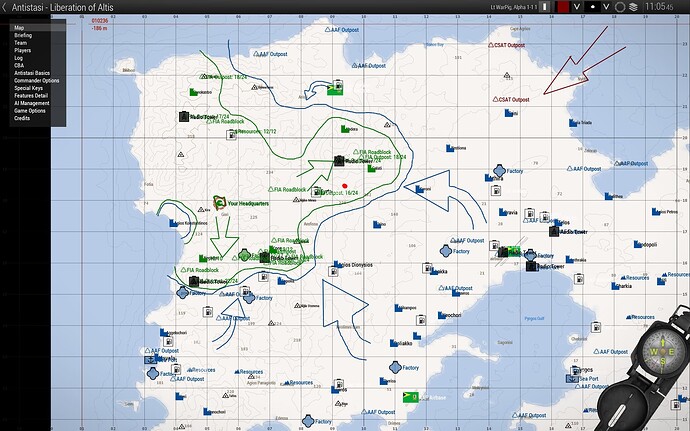Screen dimensions: 690x431
Task: Click the Sea Port marker icon
Action: click(572, 378)
